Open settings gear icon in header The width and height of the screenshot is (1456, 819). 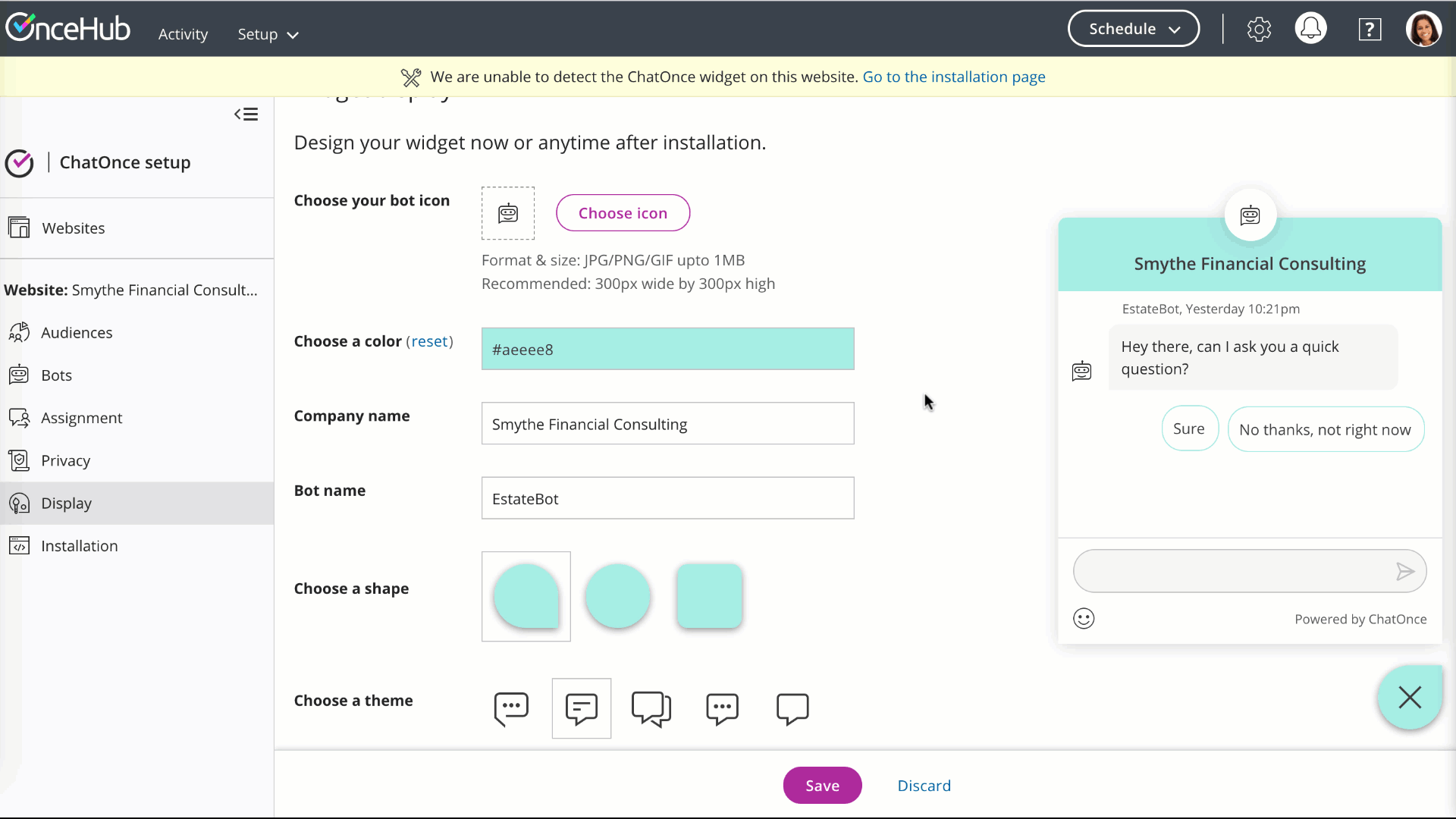tap(1259, 30)
